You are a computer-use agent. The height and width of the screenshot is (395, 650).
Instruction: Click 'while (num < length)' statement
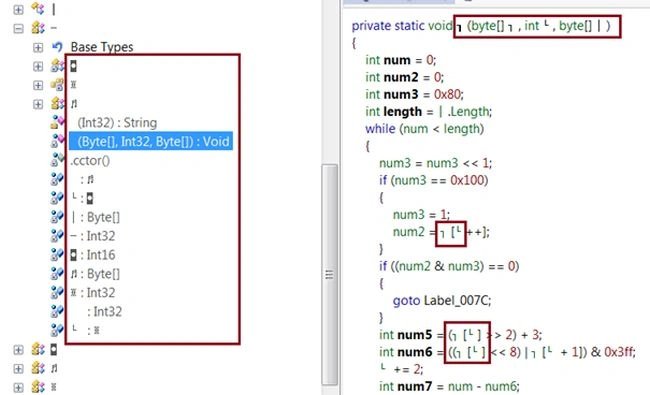coord(424,129)
